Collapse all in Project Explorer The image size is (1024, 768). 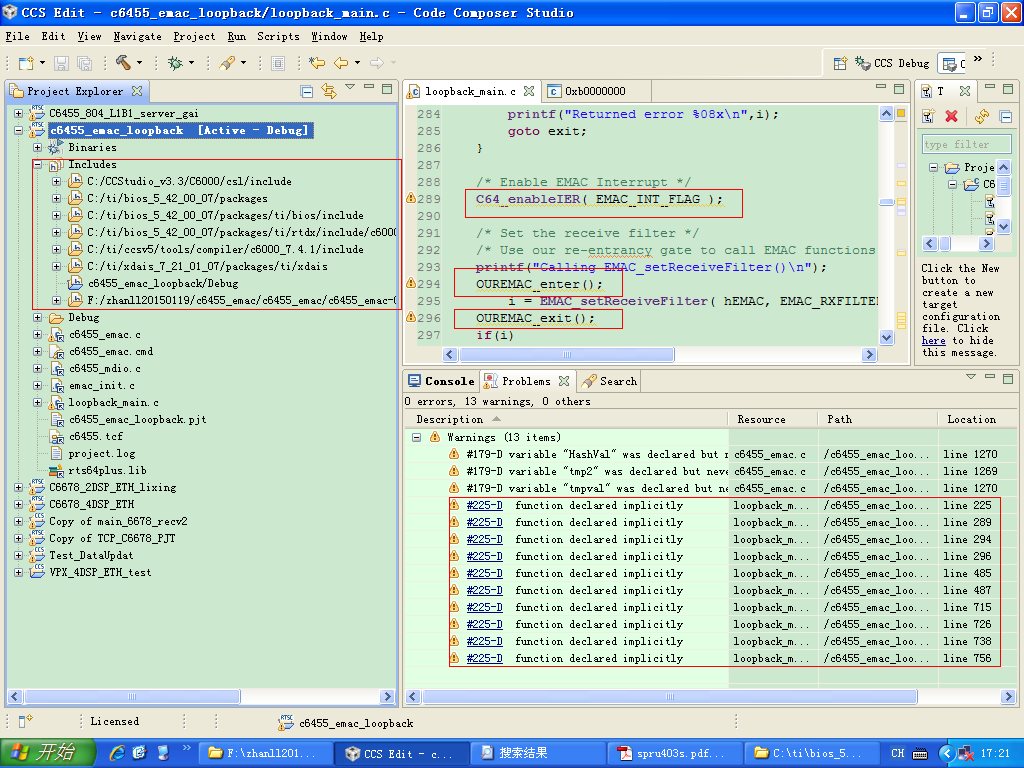click(x=307, y=91)
